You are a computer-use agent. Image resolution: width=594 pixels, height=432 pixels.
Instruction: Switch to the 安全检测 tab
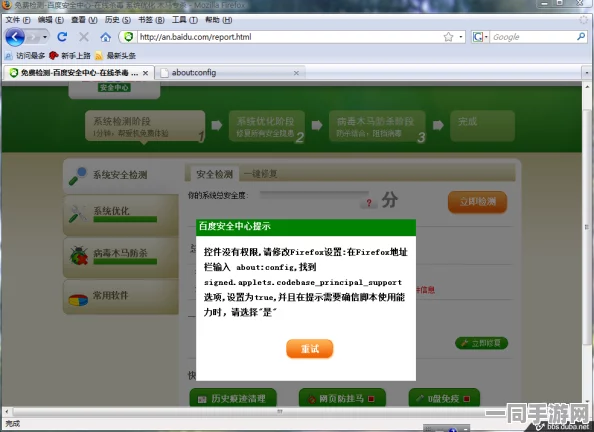[214, 174]
